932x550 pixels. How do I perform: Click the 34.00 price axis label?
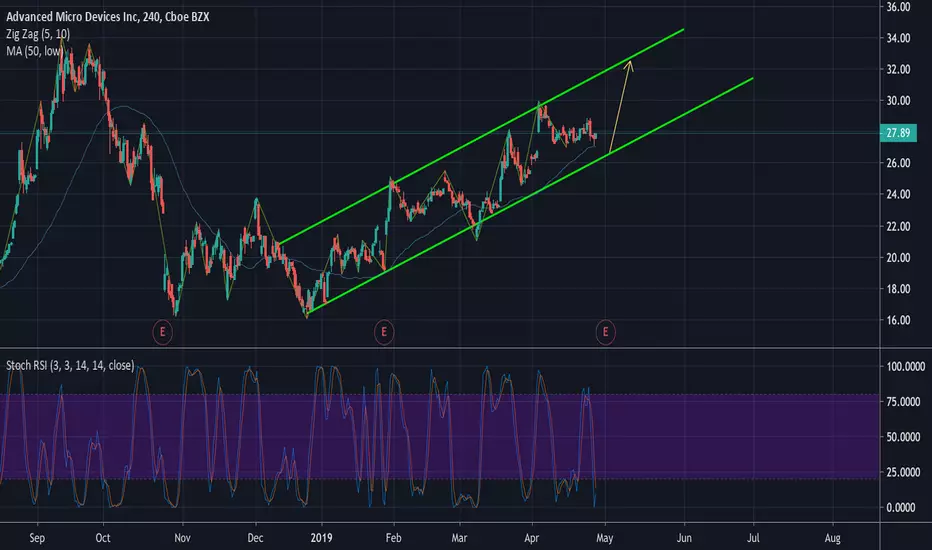[x=898, y=38]
